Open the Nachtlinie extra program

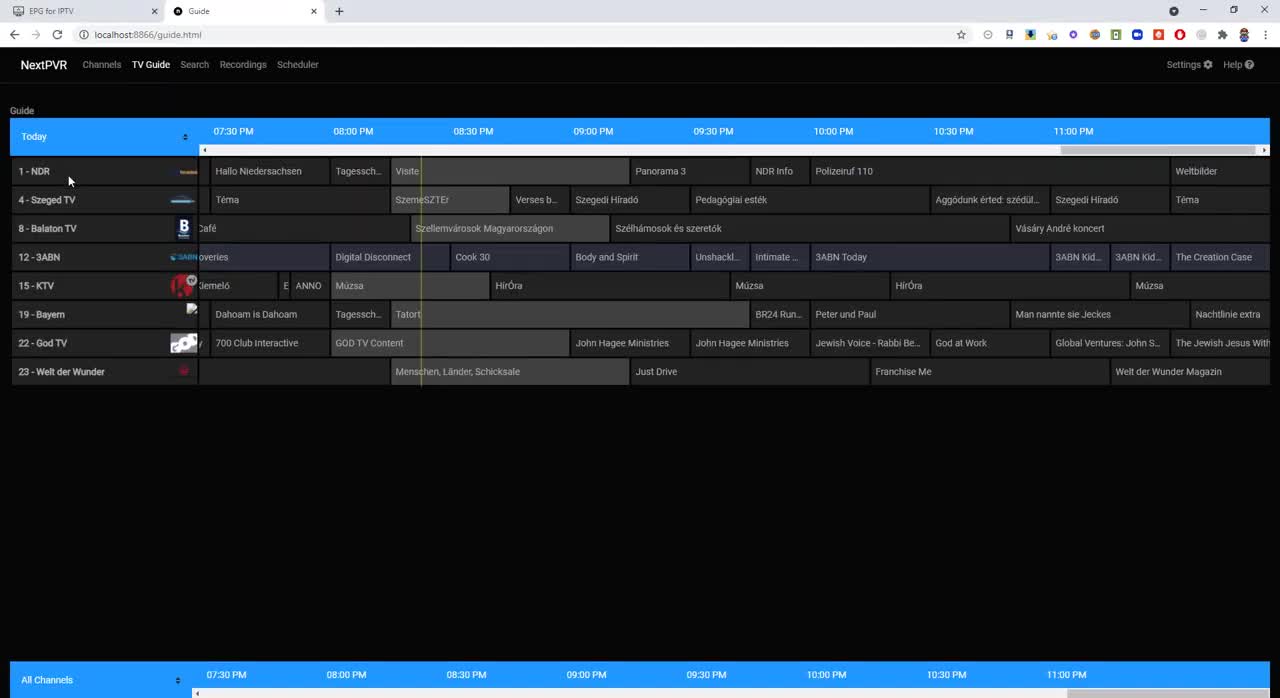[x=1230, y=315]
